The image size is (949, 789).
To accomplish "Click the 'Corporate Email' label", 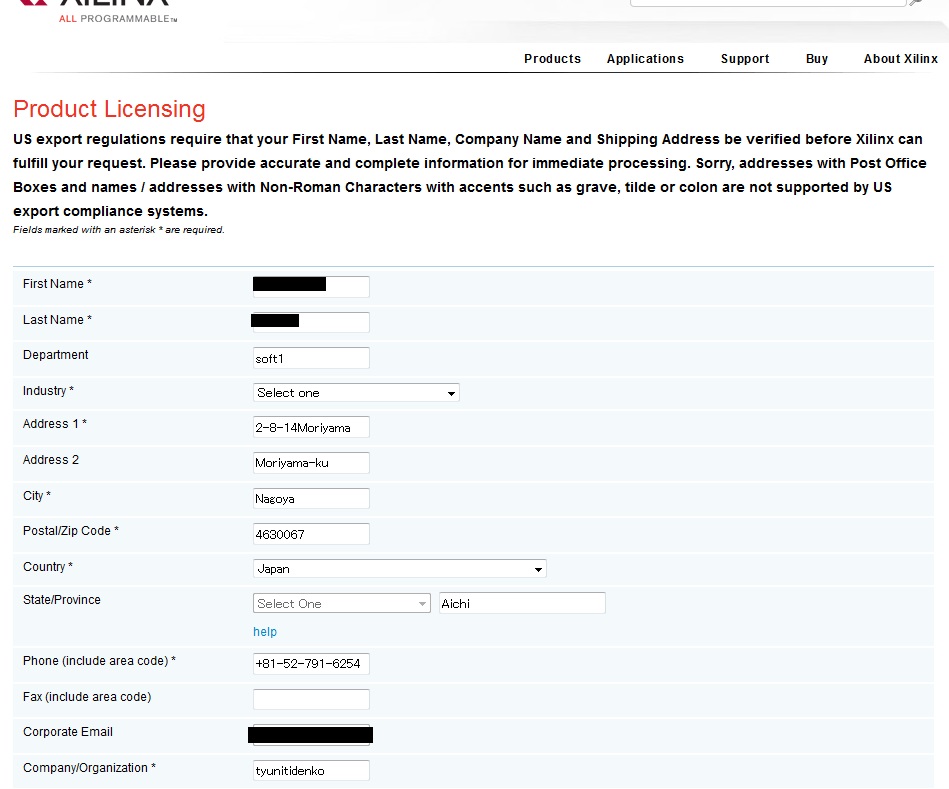I will (68, 732).
